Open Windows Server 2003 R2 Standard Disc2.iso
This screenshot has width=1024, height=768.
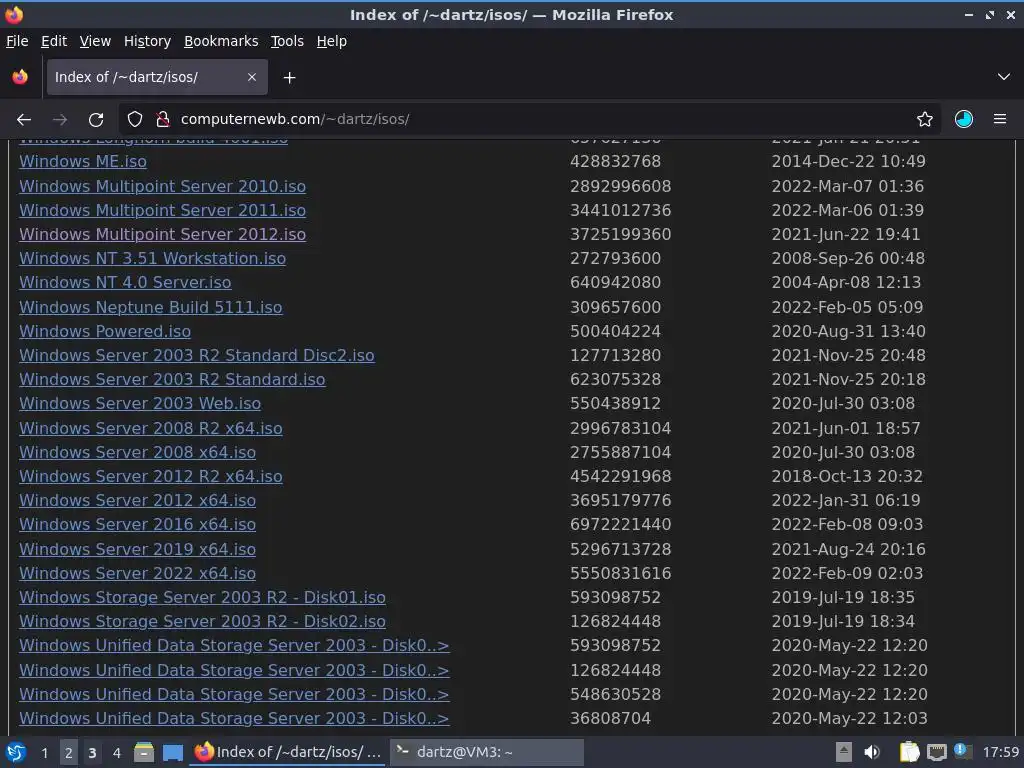pyautogui.click(x=197, y=356)
